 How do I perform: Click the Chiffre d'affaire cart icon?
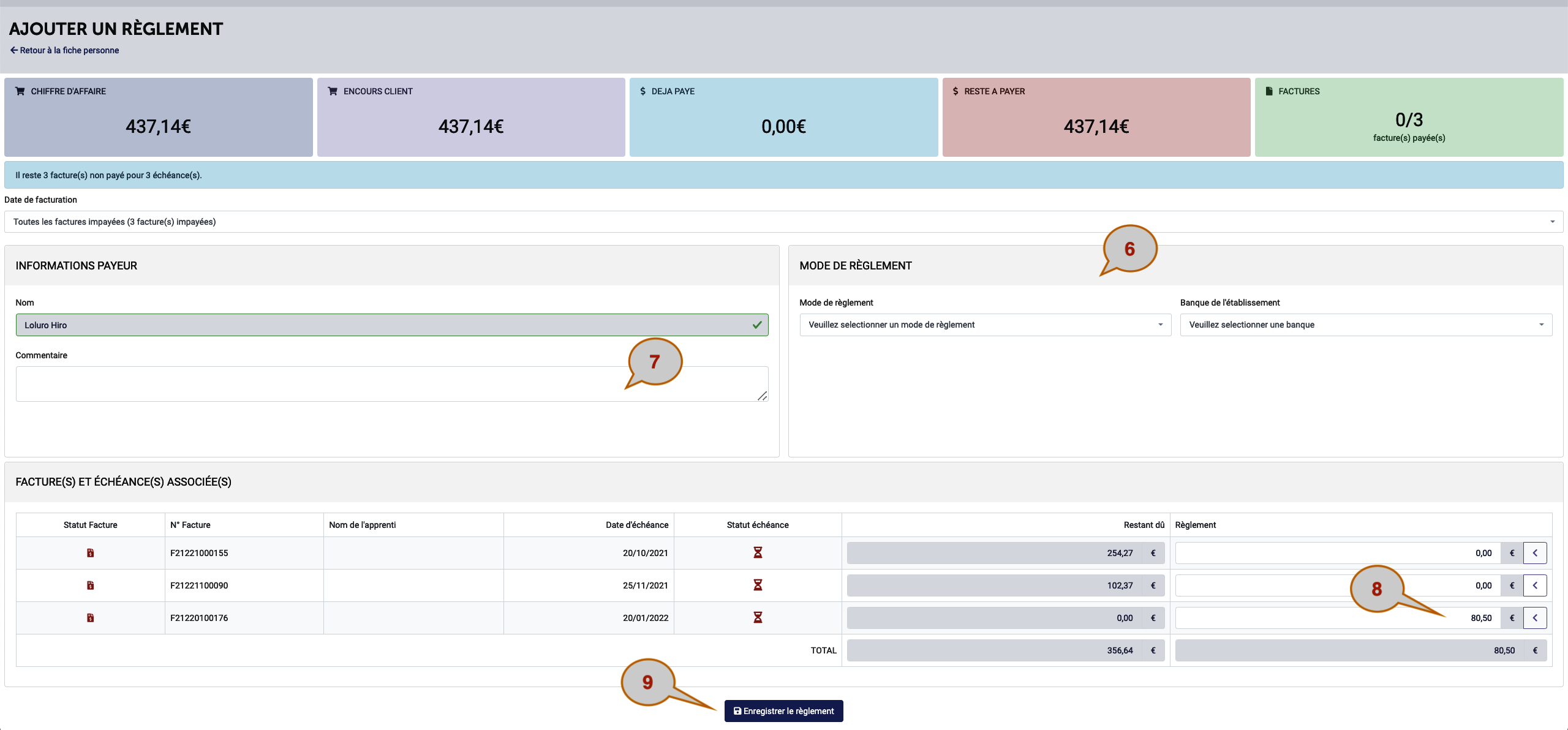click(x=20, y=91)
